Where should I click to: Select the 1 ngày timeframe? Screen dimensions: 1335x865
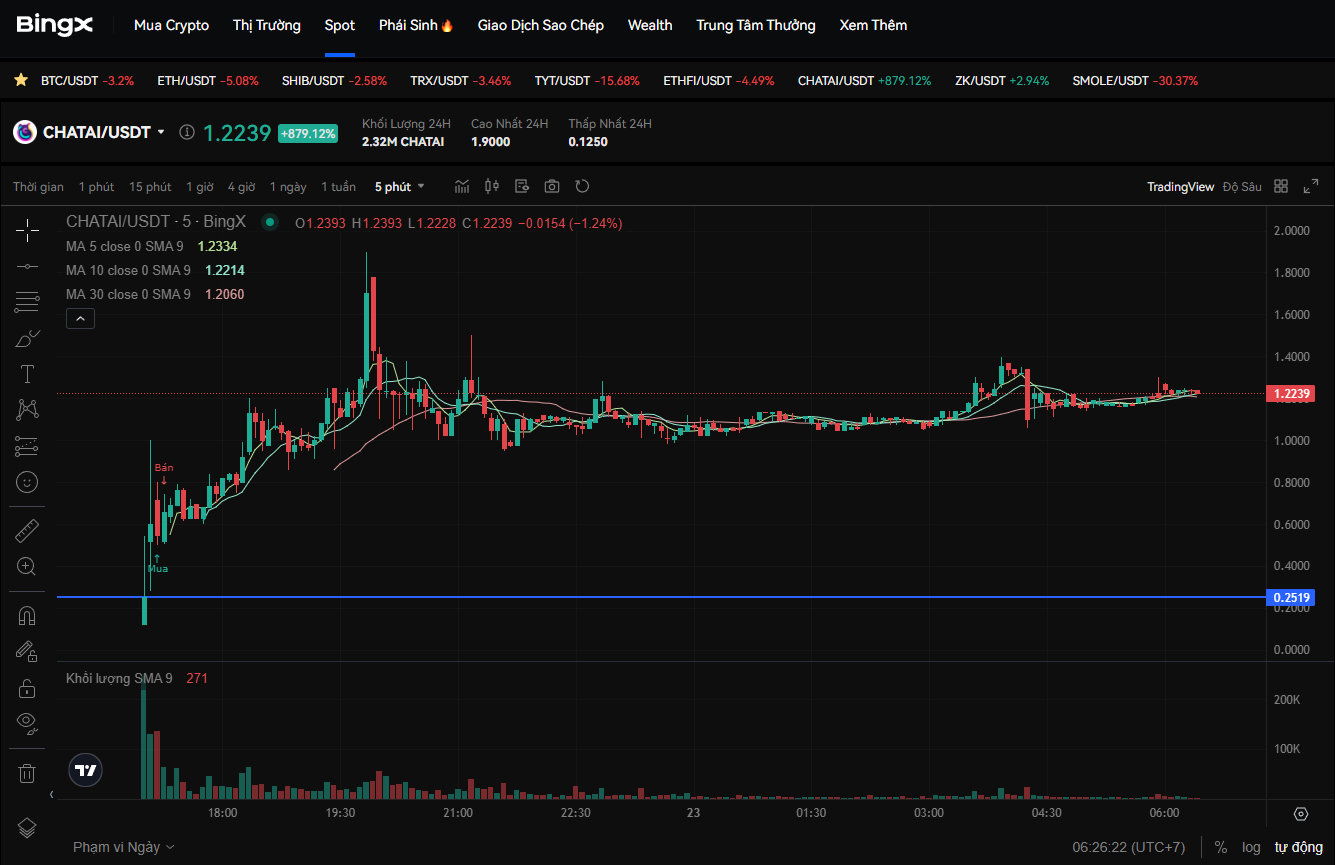288,187
